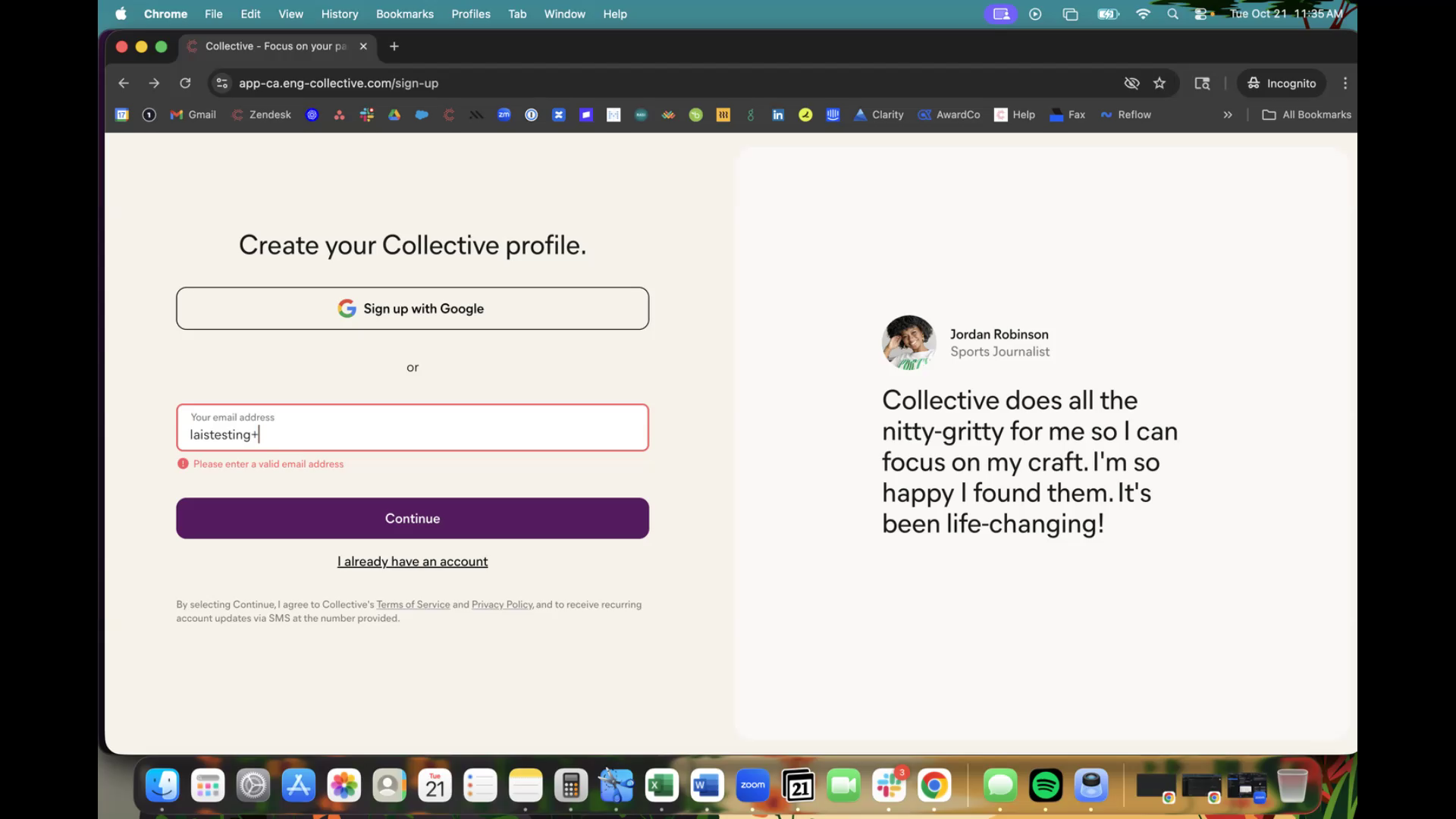Reload the page with refresh icon
Image resolution: width=1456 pixels, height=819 pixels.
(x=185, y=83)
